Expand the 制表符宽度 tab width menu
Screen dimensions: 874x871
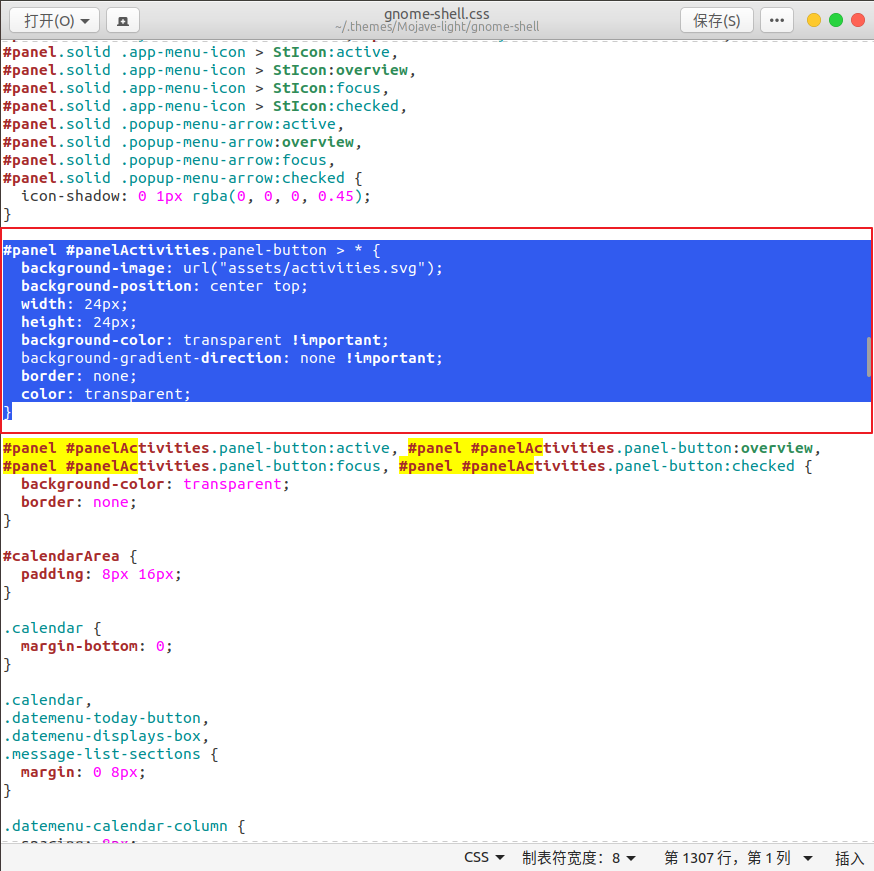coord(578,858)
